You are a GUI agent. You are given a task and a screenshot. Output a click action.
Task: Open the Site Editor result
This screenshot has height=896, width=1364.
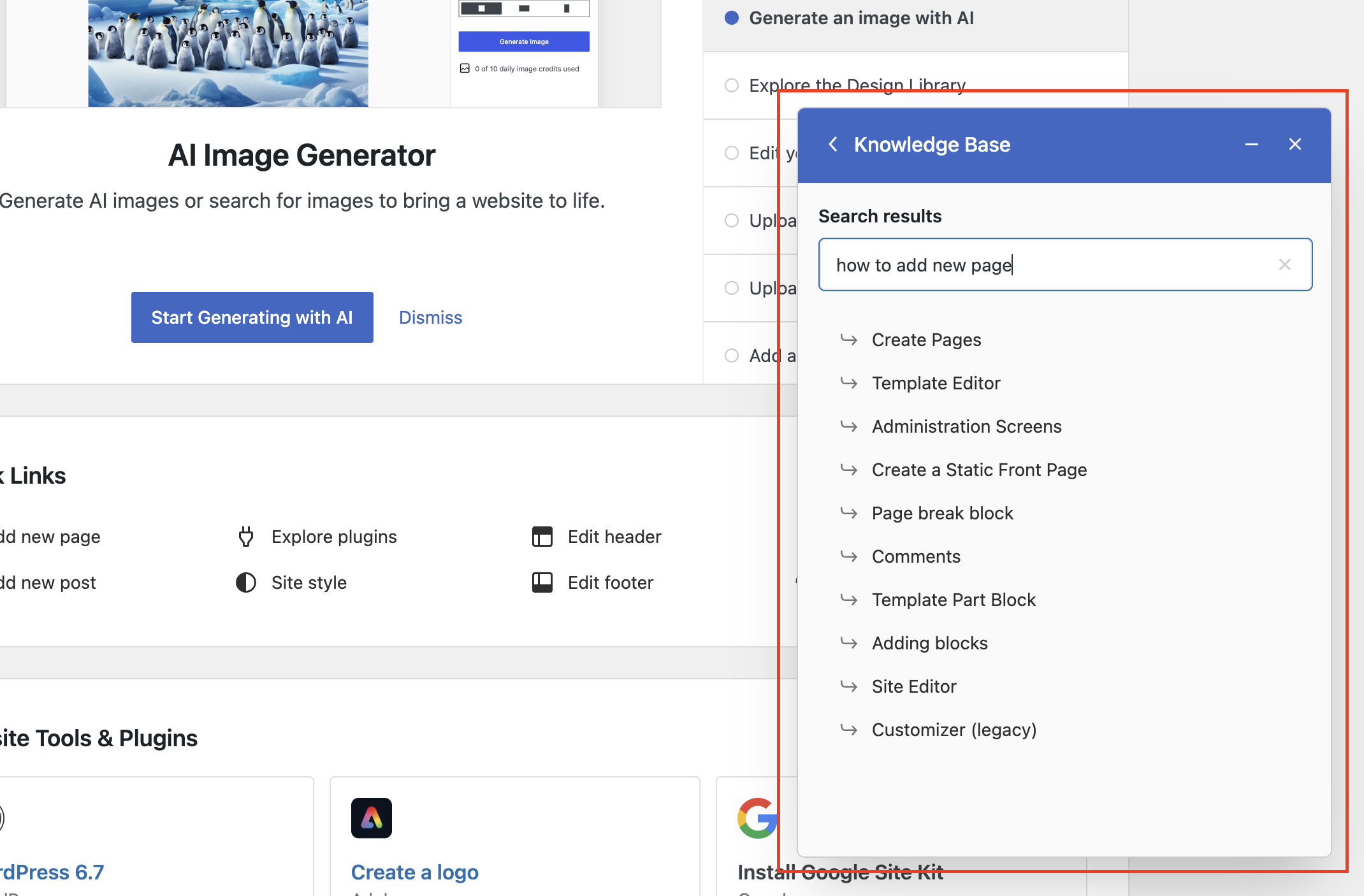click(x=913, y=687)
